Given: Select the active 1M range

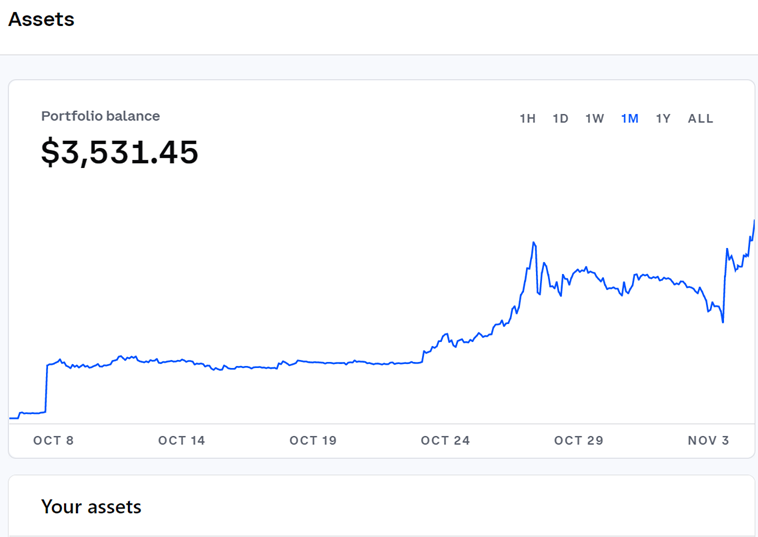Looking at the screenshot, I should pos(629,118).
